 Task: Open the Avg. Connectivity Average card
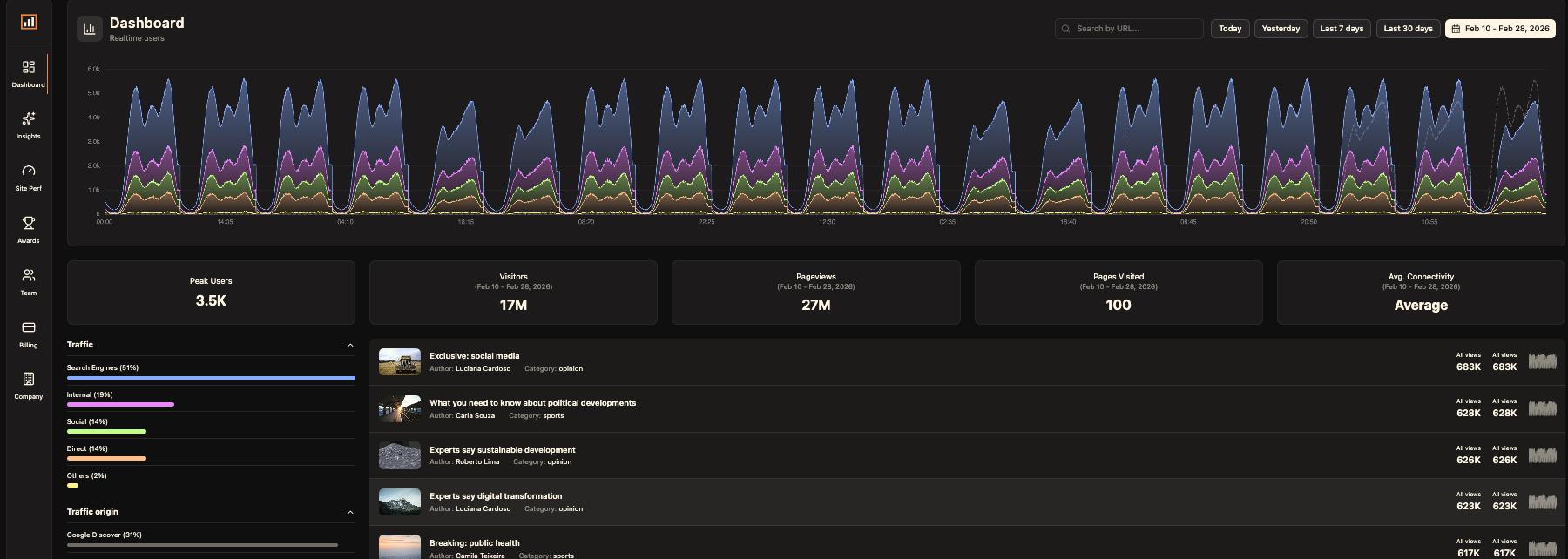1421,293
